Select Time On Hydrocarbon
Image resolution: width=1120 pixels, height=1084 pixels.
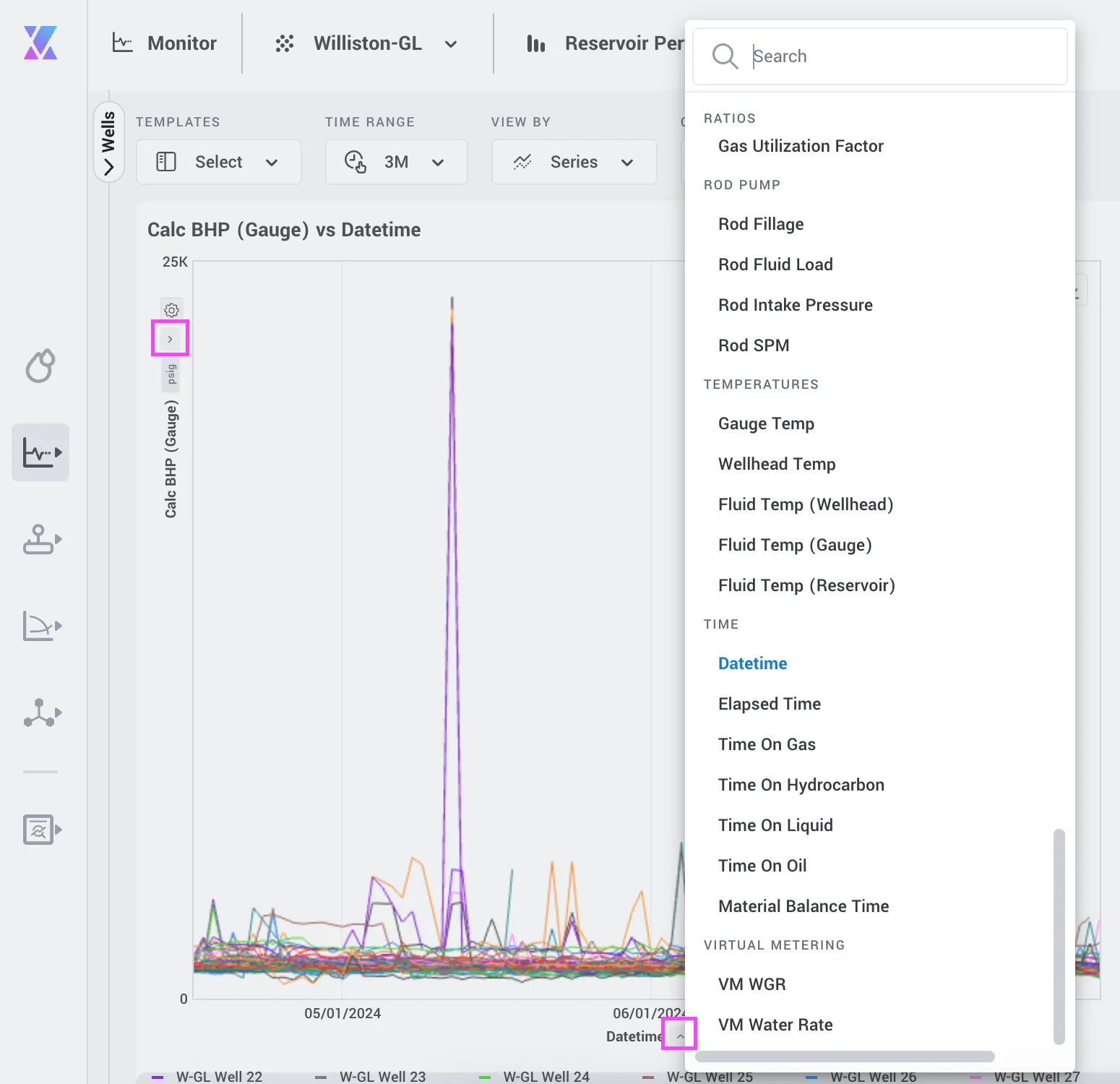pyautogui.click(x=801, y=785)
